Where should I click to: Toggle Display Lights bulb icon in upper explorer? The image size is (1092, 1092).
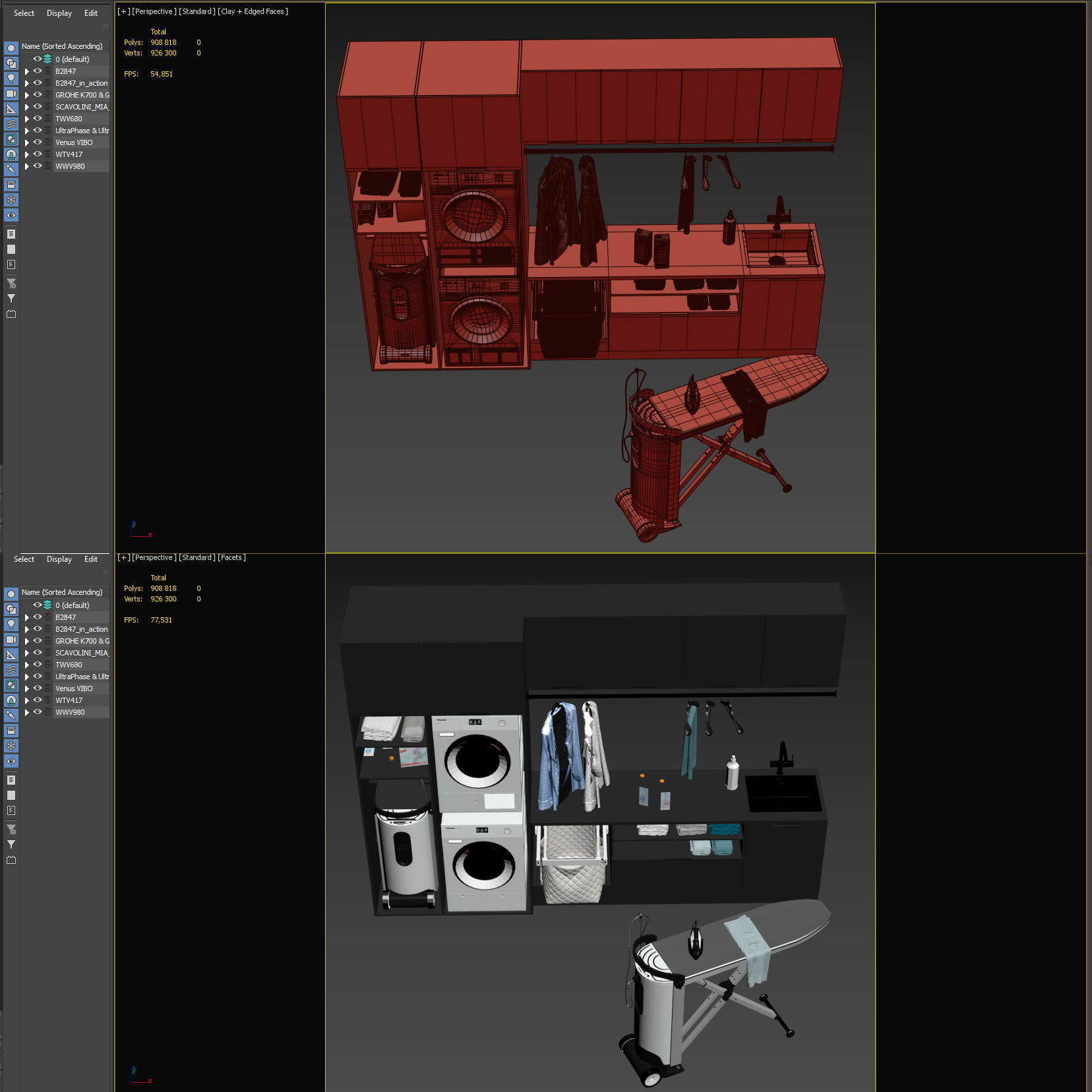(x=11, y=78)
